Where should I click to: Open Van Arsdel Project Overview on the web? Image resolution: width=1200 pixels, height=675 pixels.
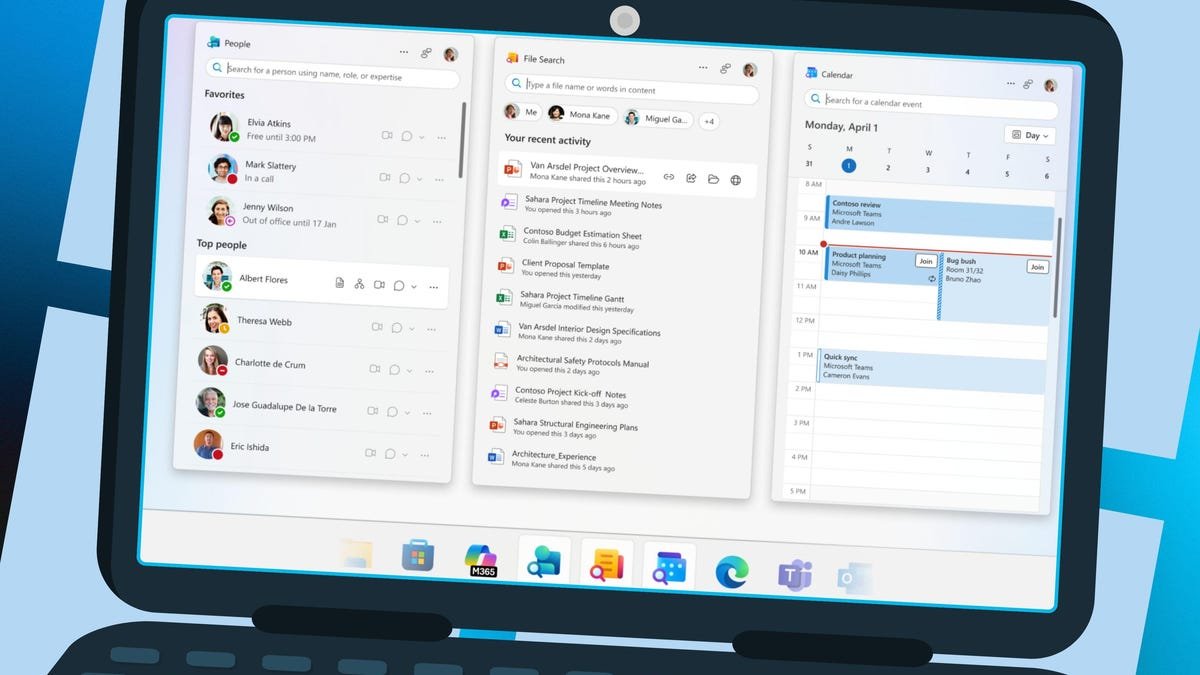[736, 178]
